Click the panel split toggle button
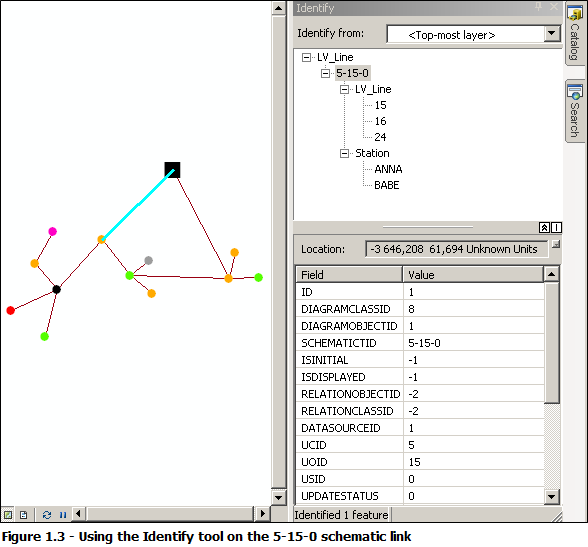This screenshot has height=547, width=588. click(556, 227)
